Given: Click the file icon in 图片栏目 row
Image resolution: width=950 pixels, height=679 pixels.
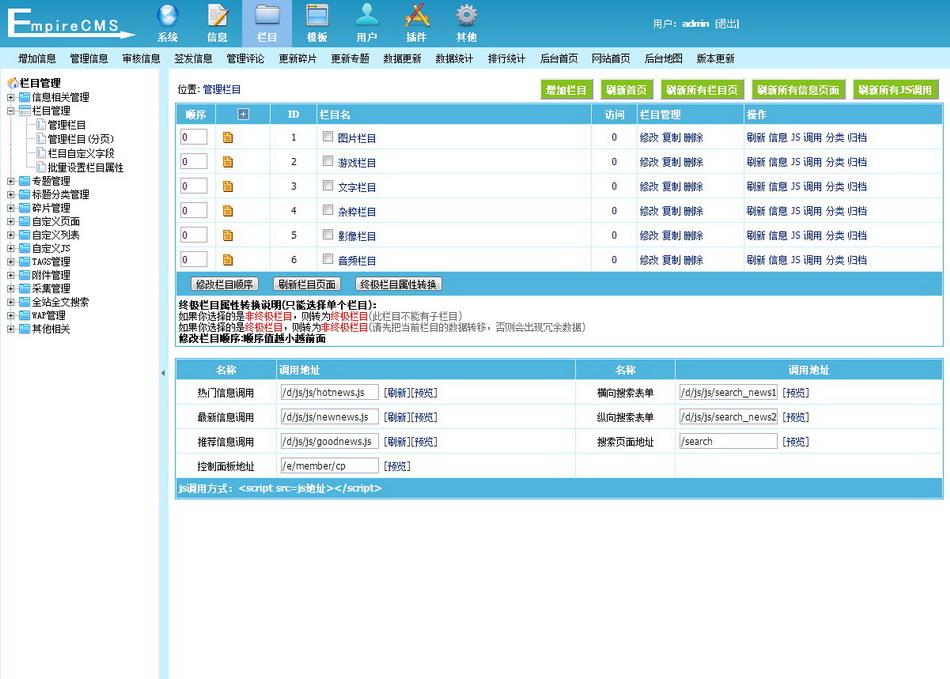Looking at the screenshot, I should click(x=228, y=137).
